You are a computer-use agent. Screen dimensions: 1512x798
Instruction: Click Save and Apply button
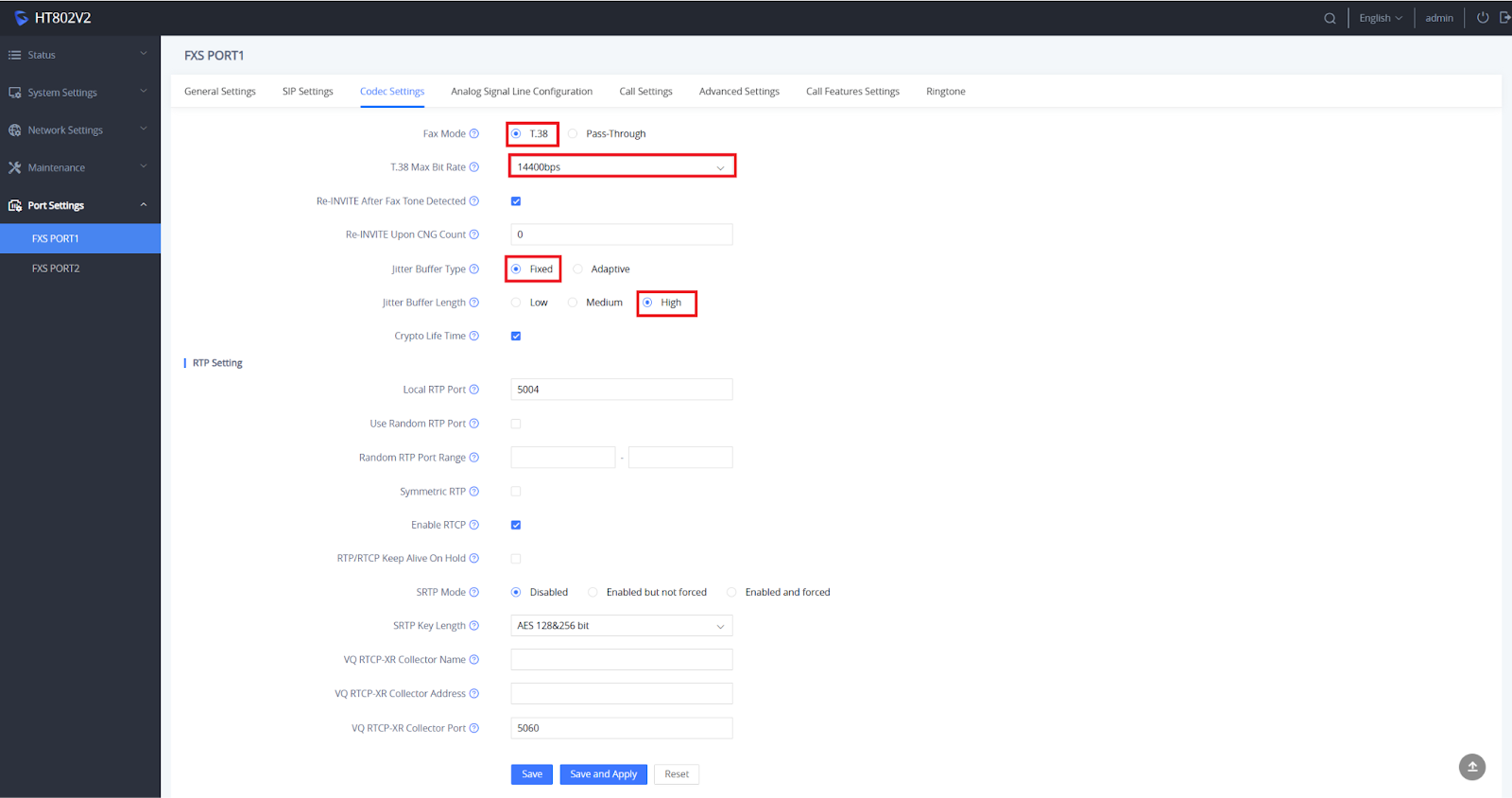pos(604,774)
